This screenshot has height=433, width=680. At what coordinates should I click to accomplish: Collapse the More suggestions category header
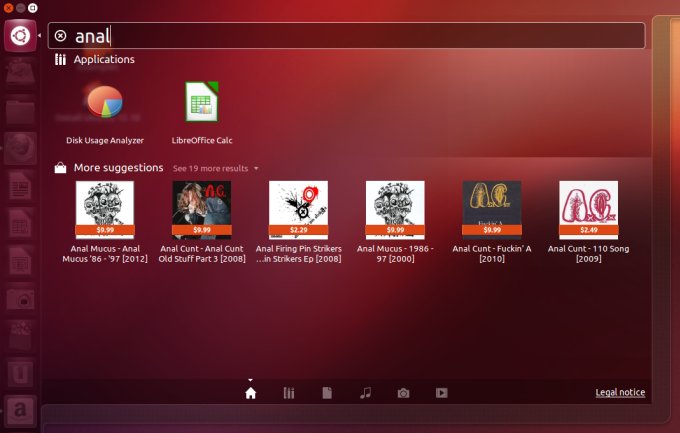click(x=117, y=167)
